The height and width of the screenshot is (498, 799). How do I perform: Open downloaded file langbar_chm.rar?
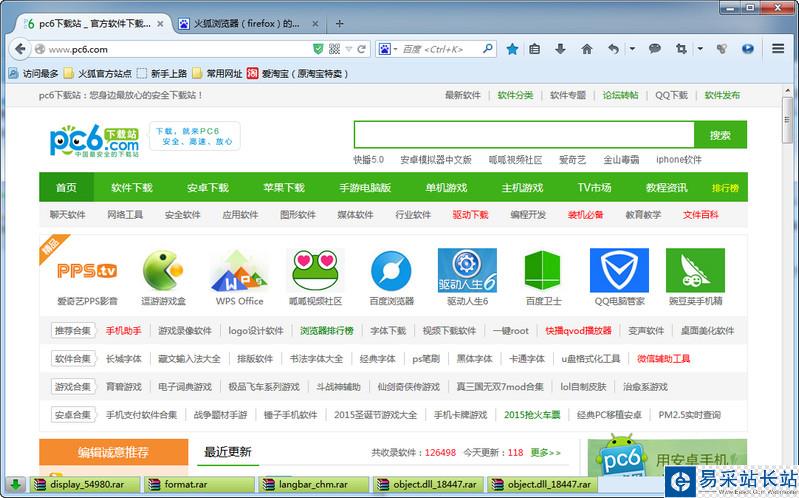pos(313,484)
